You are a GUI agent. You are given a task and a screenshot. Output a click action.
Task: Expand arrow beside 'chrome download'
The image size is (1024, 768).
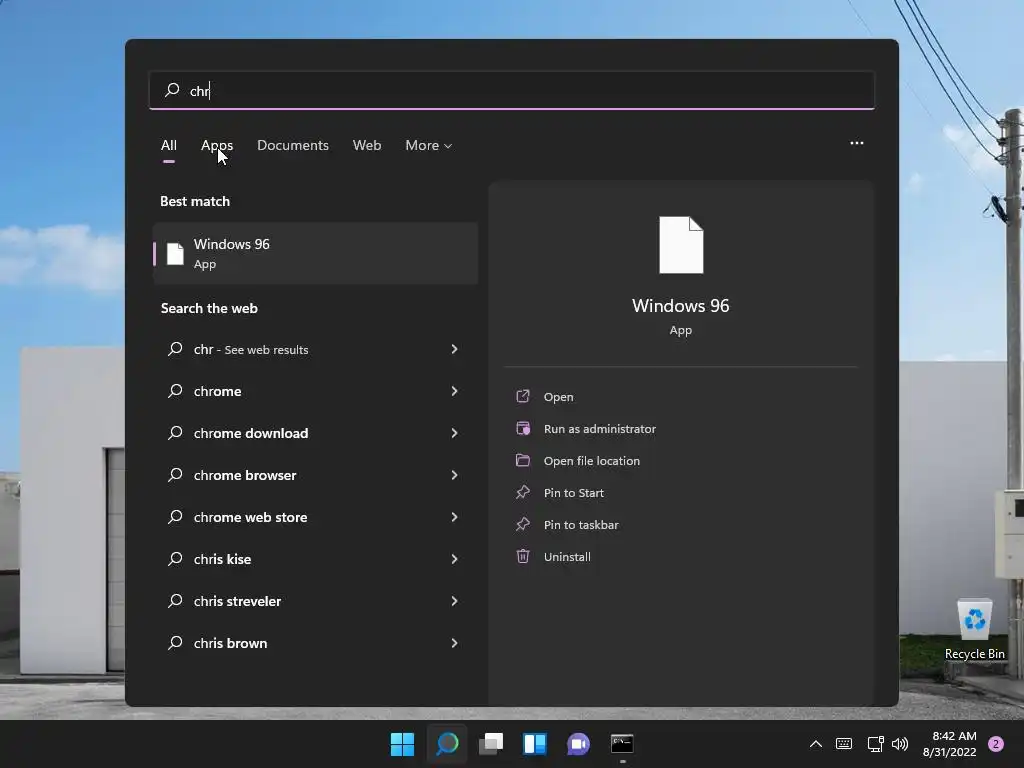click(x=455, y=433)
